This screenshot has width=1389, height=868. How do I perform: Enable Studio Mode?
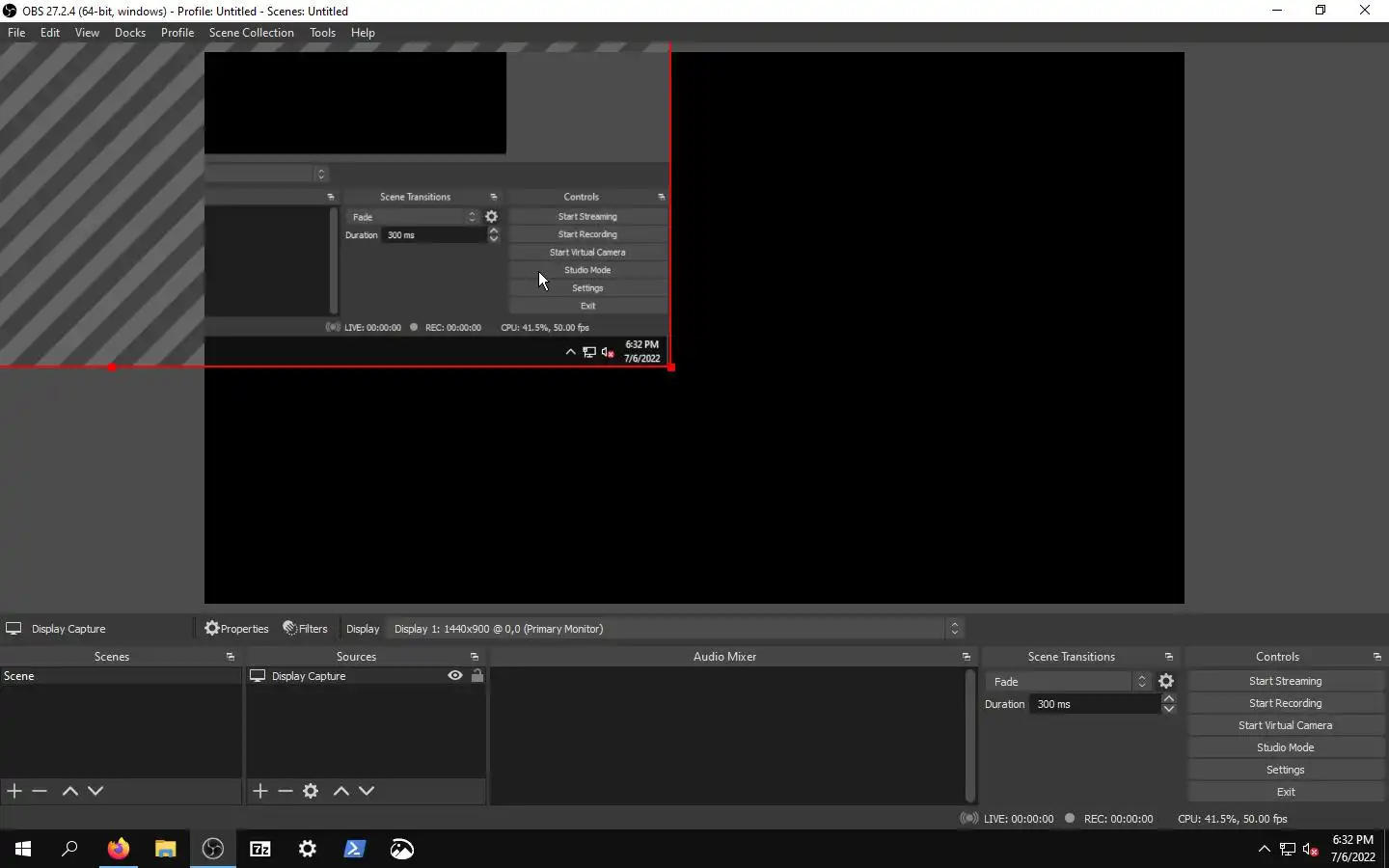click(1286, 747)
